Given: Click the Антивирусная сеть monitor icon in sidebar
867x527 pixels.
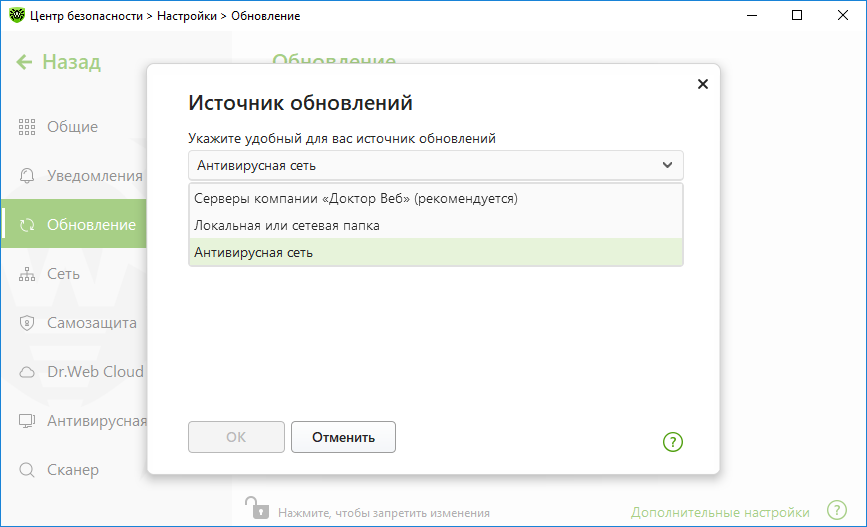Looking at the screenshot, I should pyautogui.click(x=27, y=421).
